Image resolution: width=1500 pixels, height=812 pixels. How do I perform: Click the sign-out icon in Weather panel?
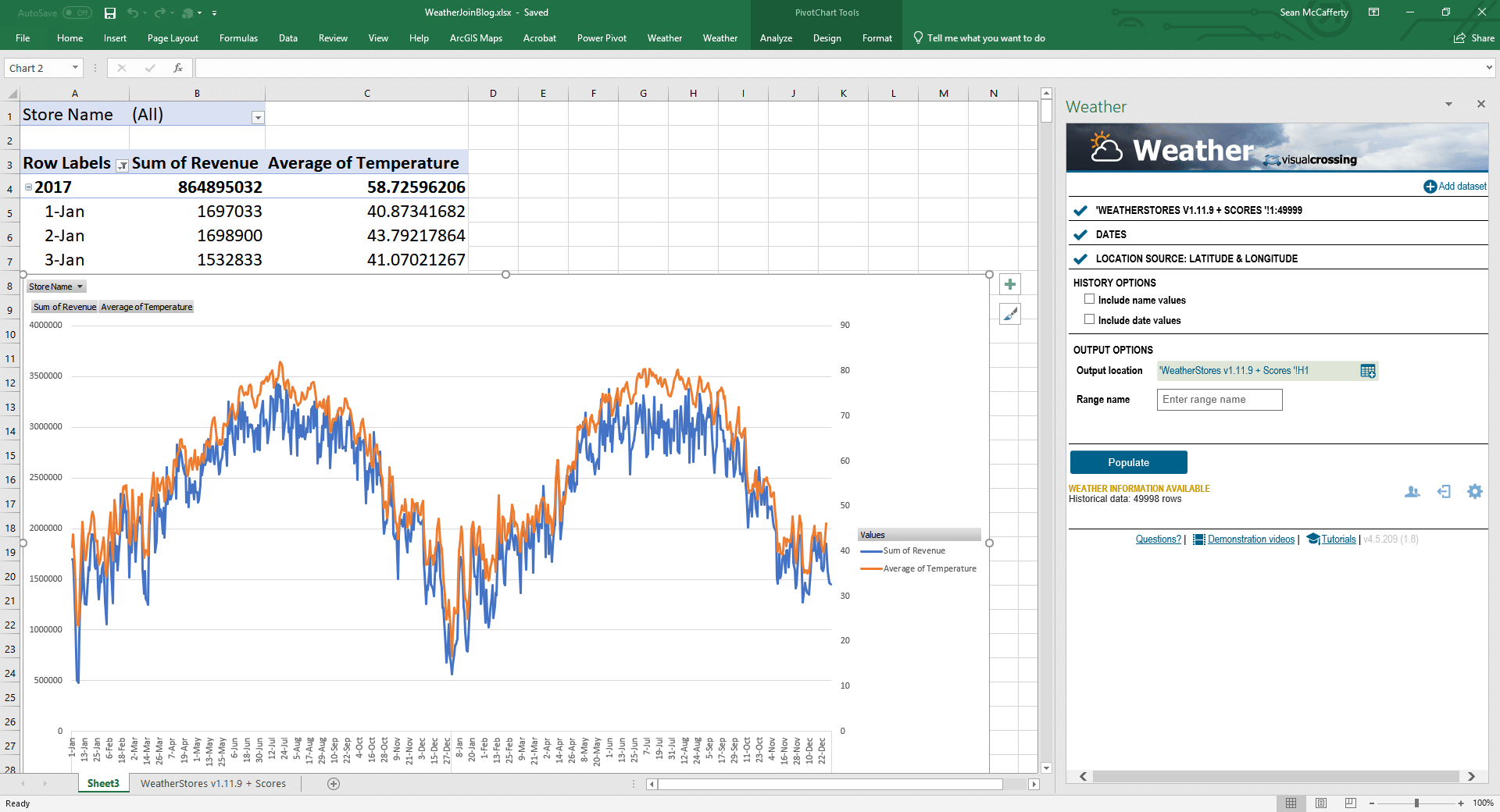[1445, 492]
